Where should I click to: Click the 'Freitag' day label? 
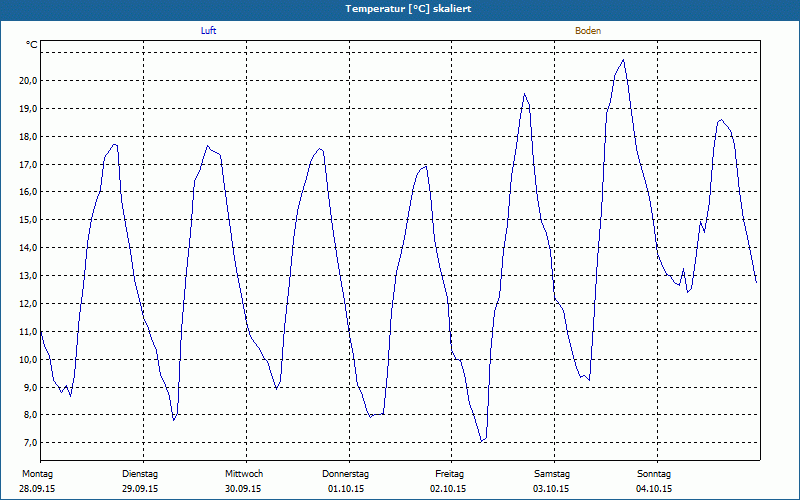tap(449, 474)
